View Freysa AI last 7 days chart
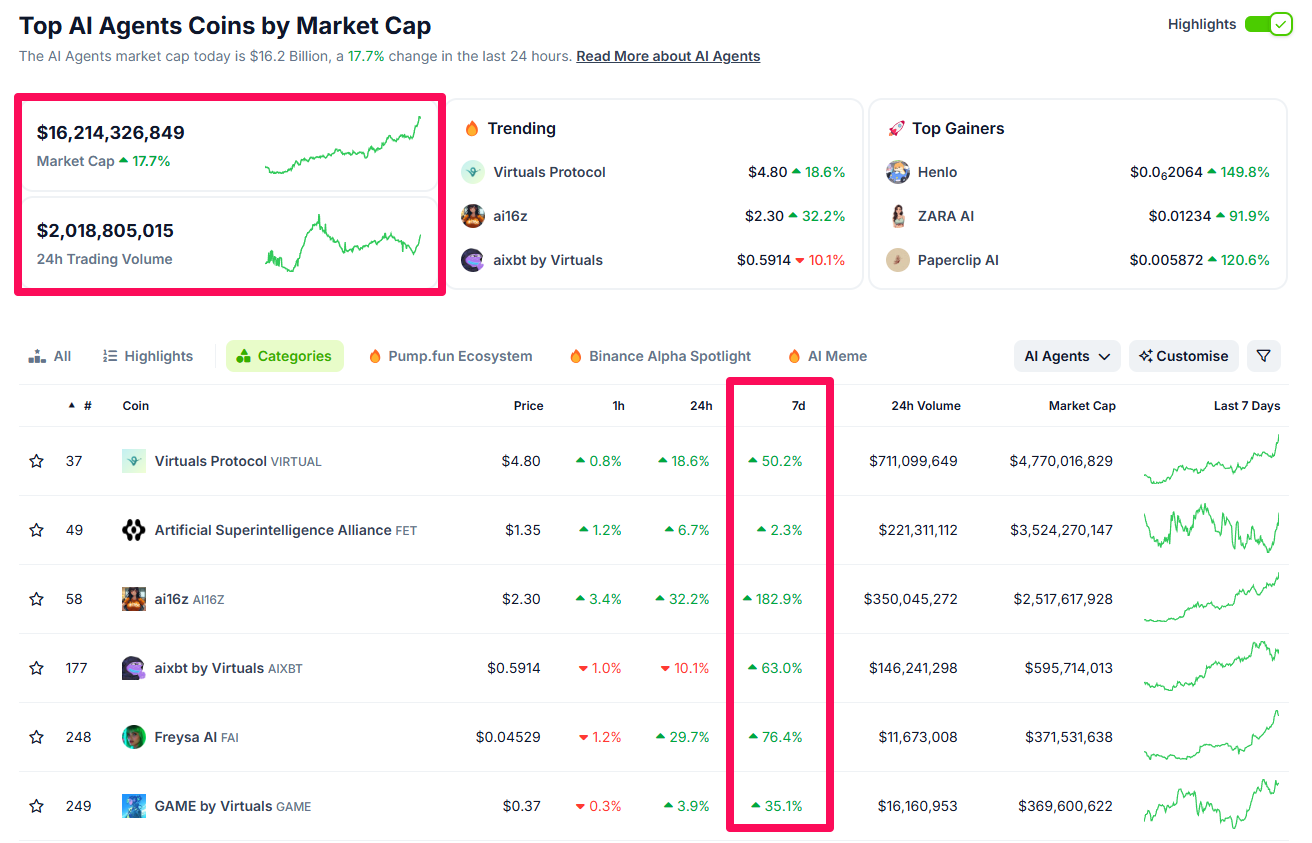Image resolution: width=1312 pixels, height=843 pixels. pos(1212,737)
